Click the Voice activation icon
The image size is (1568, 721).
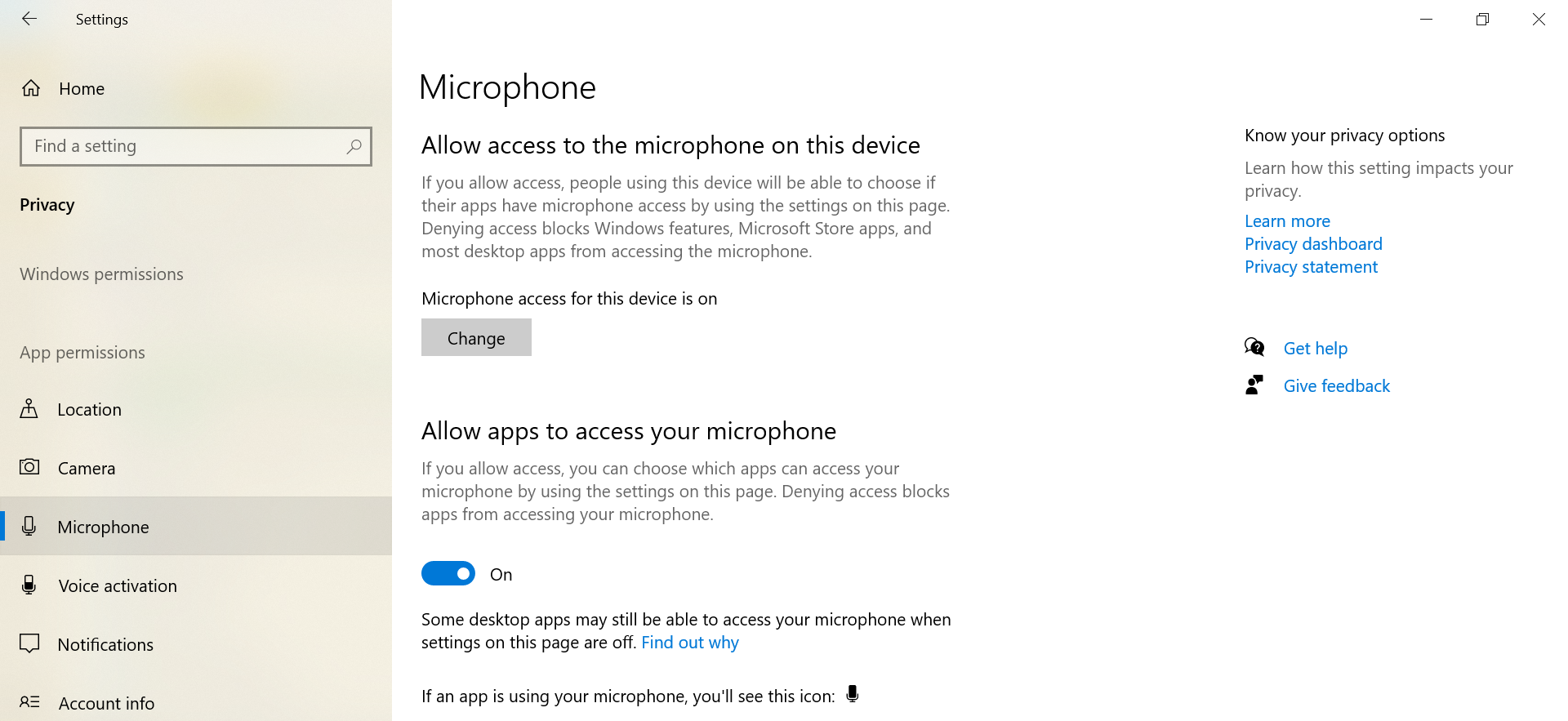29,585
